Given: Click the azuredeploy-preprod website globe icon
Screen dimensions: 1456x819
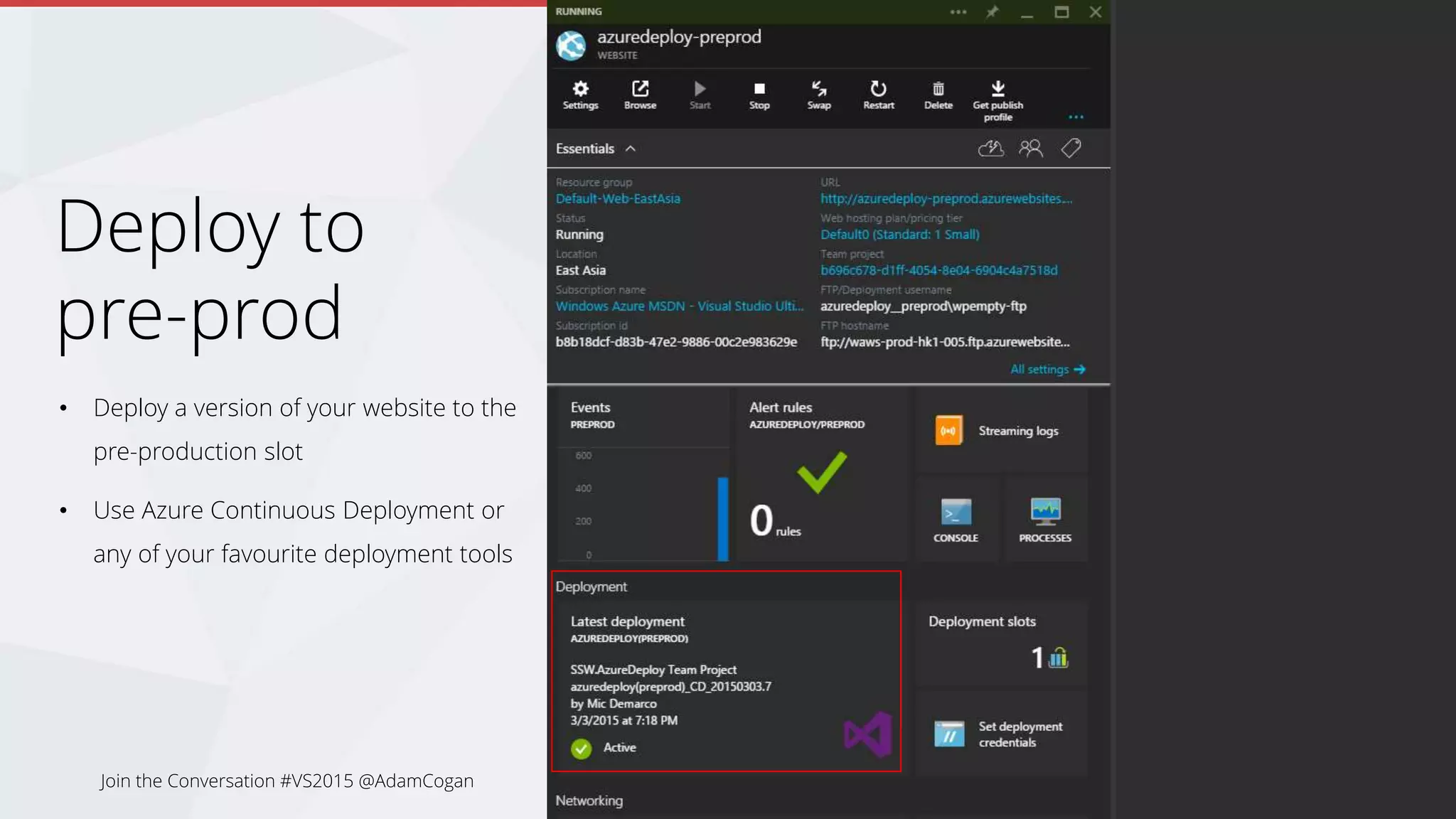Looking at the screenshot, I should tap(571, 45).
